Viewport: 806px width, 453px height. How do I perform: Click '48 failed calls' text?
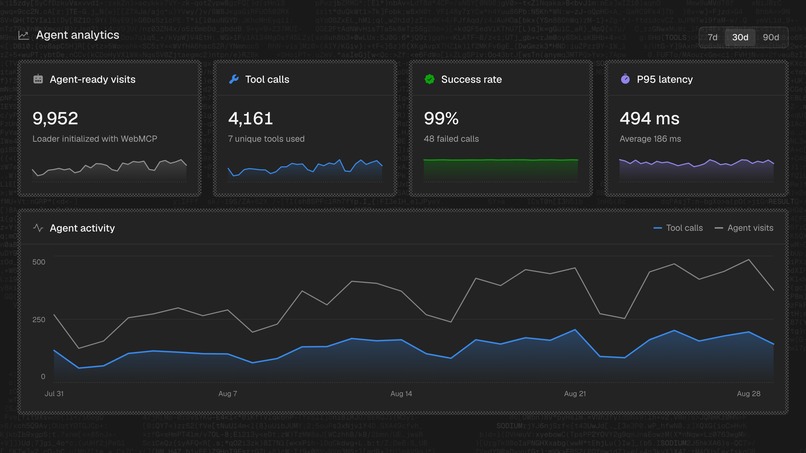point(451,139)
